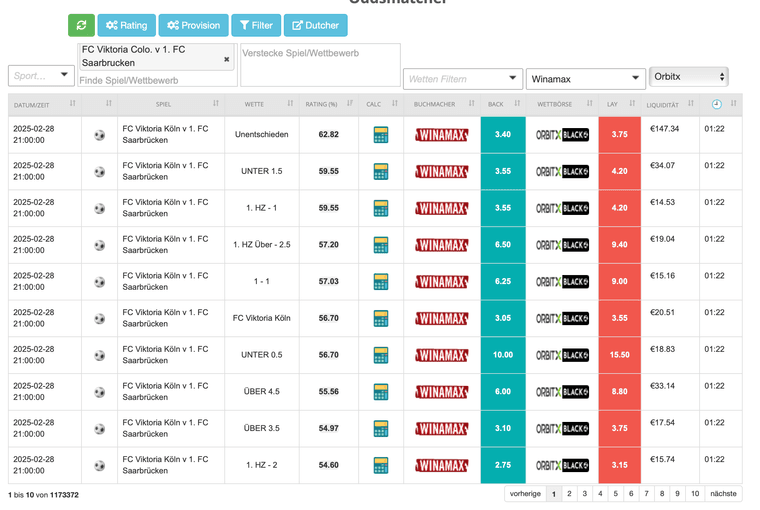The image size is (760, 510).
Task: Sort by the BACK column
Action: click(503, 104)
